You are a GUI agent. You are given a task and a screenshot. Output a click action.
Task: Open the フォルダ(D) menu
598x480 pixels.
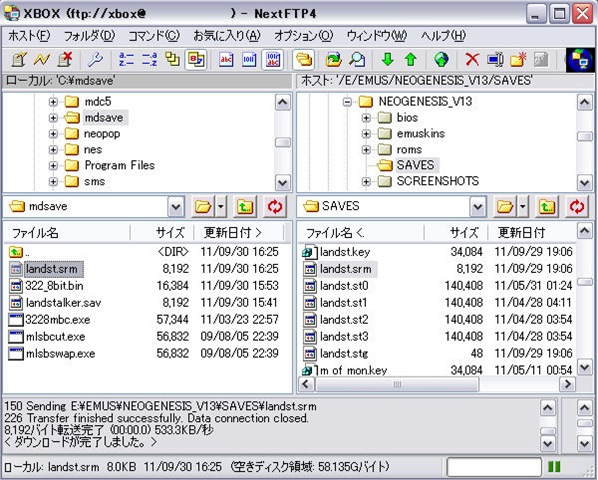[89, 36]
